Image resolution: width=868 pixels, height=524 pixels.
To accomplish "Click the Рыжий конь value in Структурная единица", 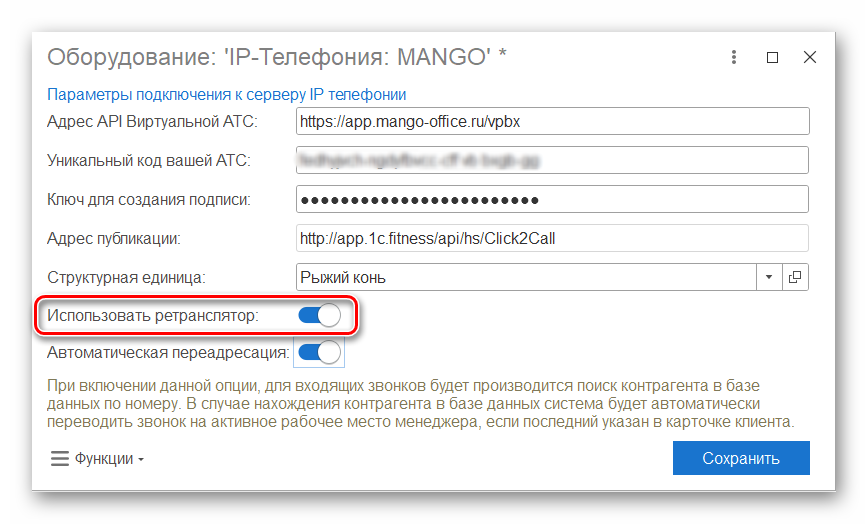I will click(x=343, y=277).
